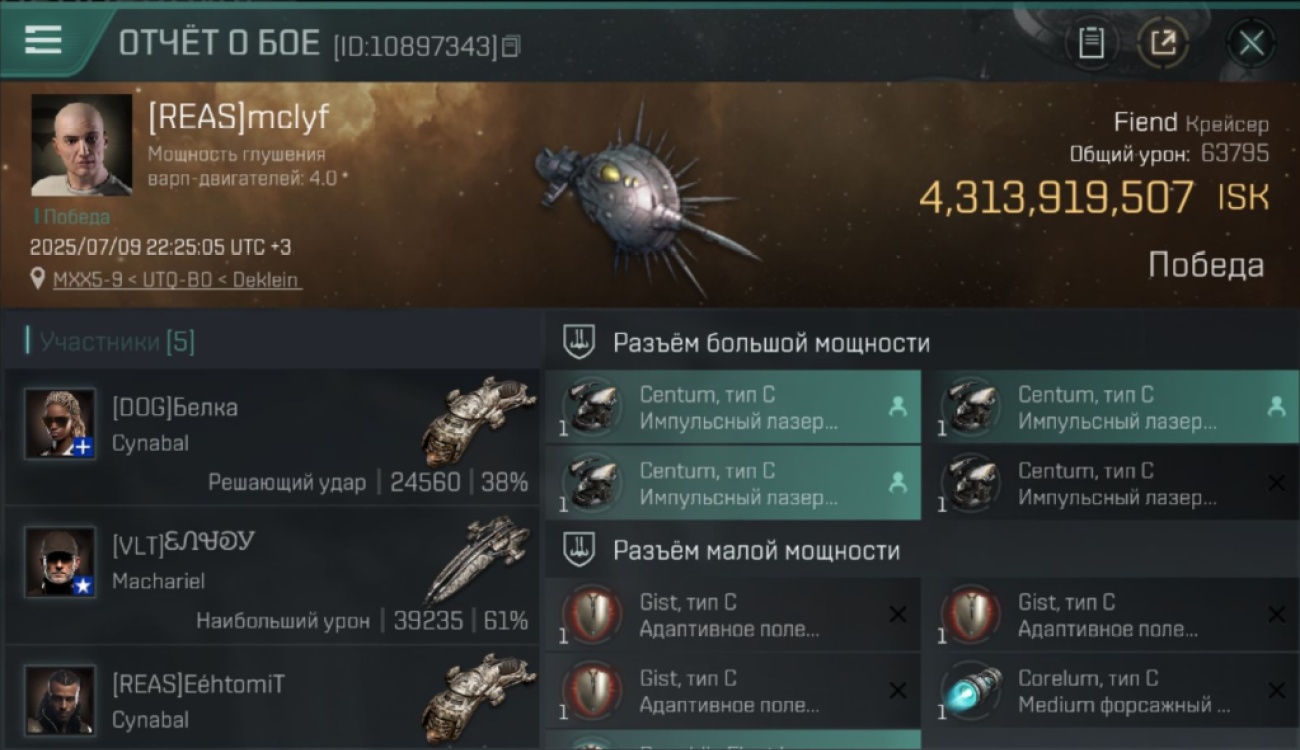This screenshot has width=1300, height=750.
Task: Open the Corelum Medium afterburner module
Action: [1111, 691]
